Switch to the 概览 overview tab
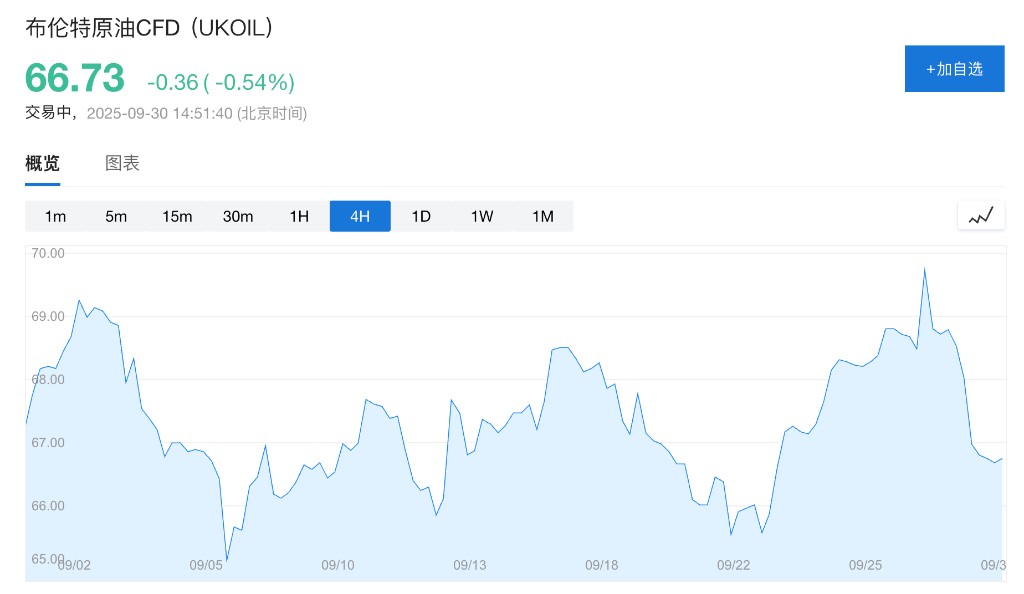 pos(42,163)
